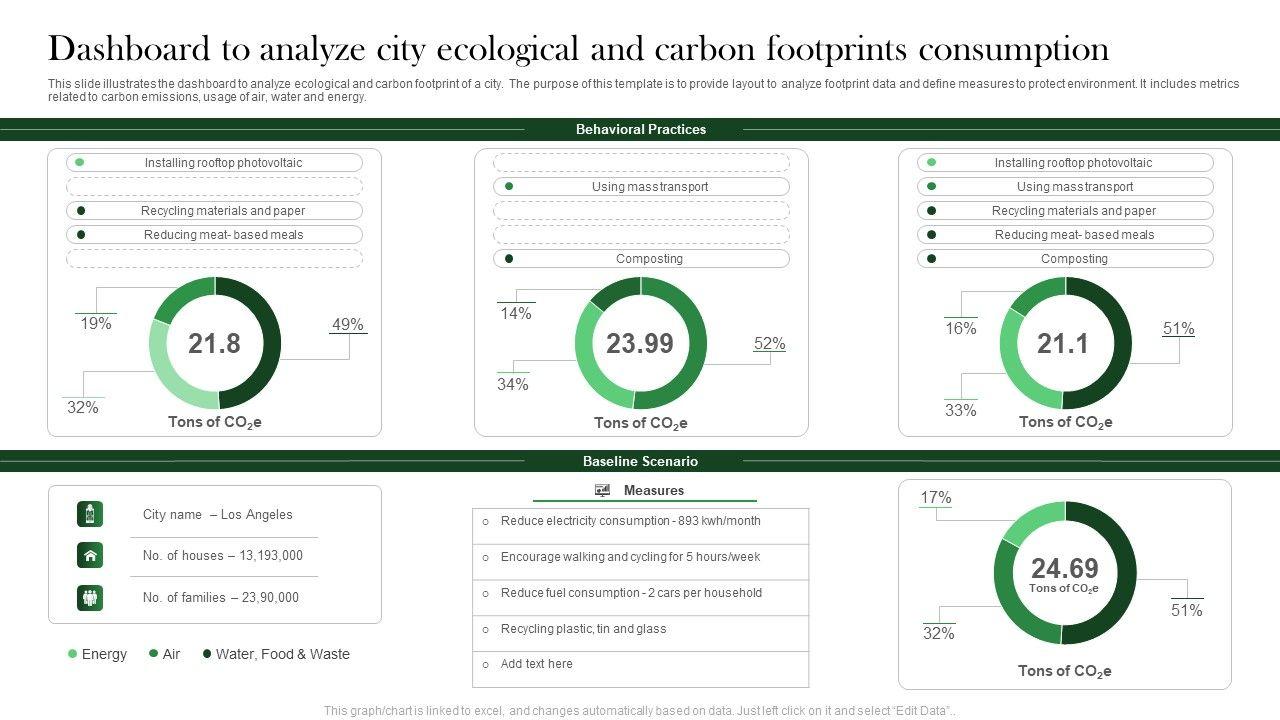
Task: Select bullet for Recycling plastic, tin and glass
Action: [486, 630]
